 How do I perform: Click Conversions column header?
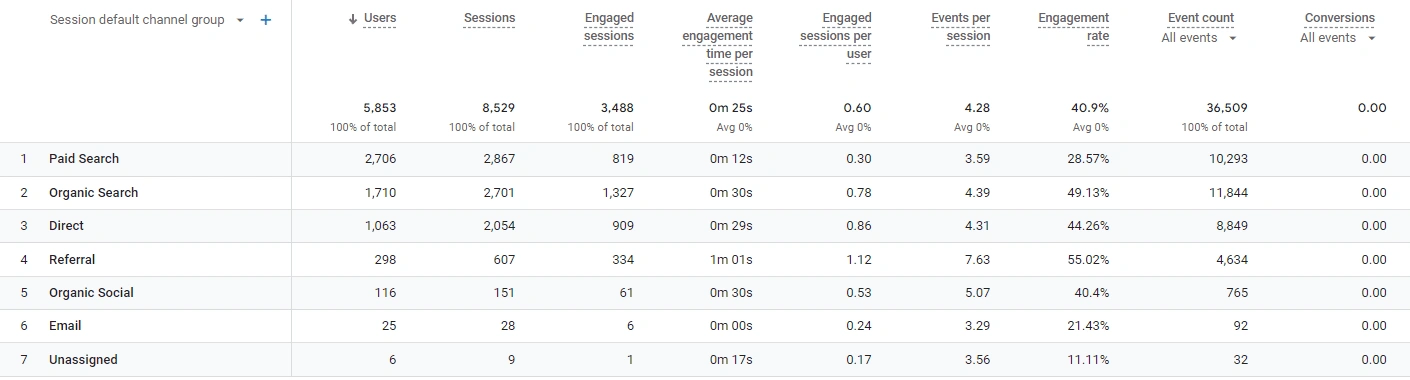pos(1340,18)
